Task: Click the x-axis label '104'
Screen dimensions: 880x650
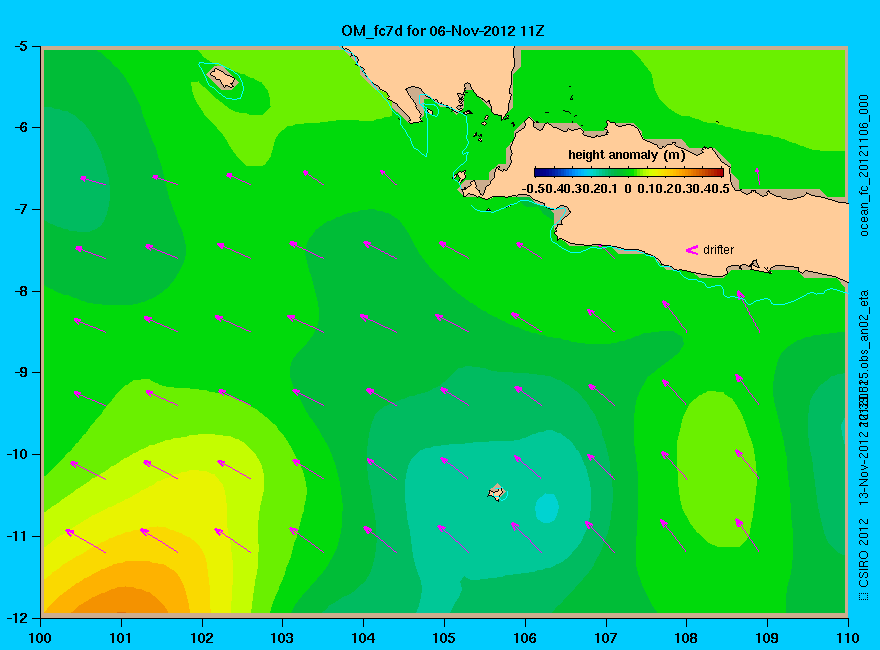Action: [x=363, y=638]
